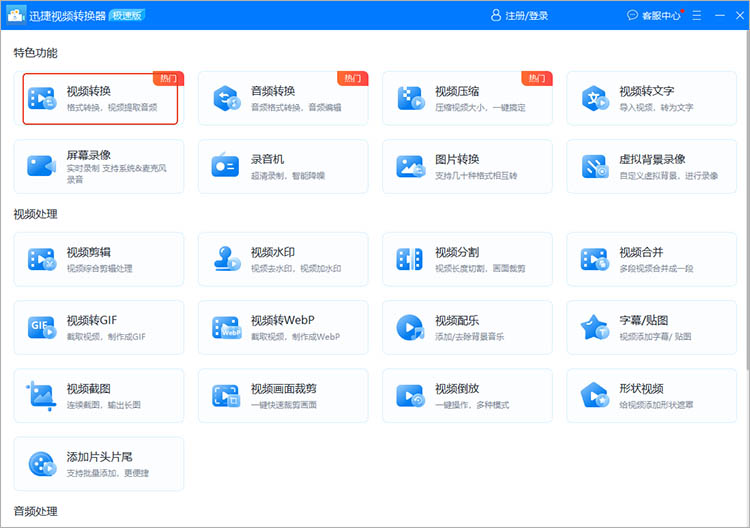Click 截取视频、制作成WebP description

pos(296,337)
